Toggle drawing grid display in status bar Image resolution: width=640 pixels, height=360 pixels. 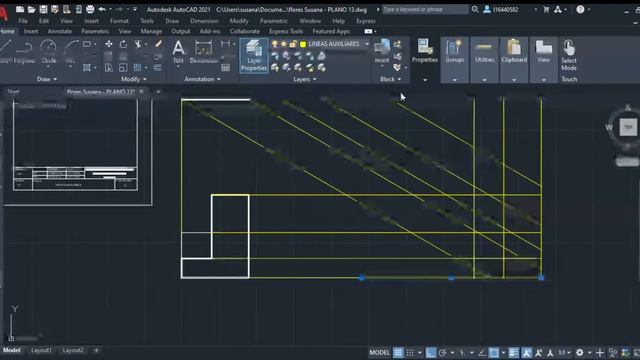tap(398, 352)
